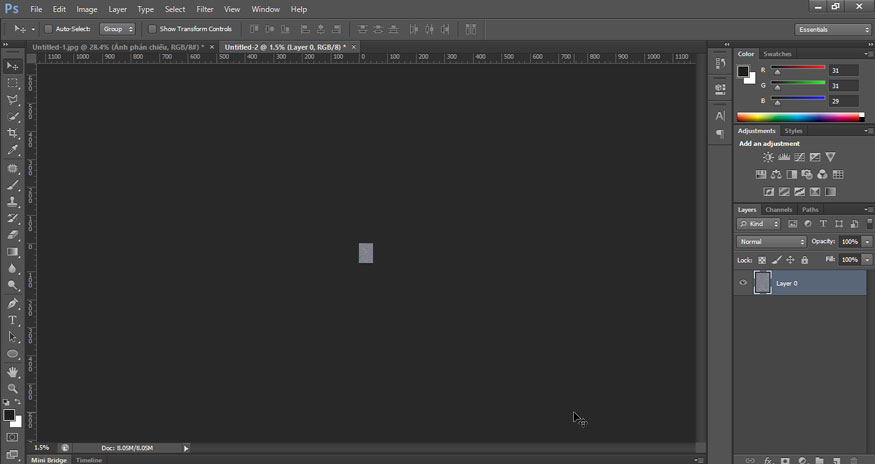The height and width of the screenshot is (464, 875).
Task: Hide Layer 0 with the eye icon
Action: [x=743, y=283]
